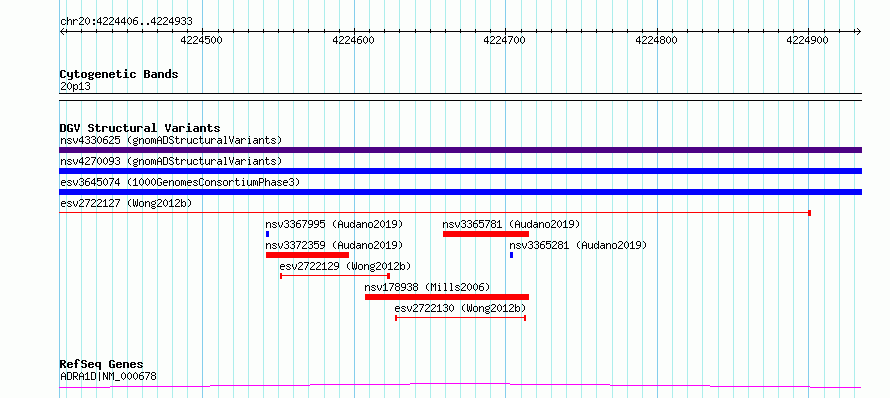
Task: Select the small blue nsv3367995 marker
Action: click(267, 234)
